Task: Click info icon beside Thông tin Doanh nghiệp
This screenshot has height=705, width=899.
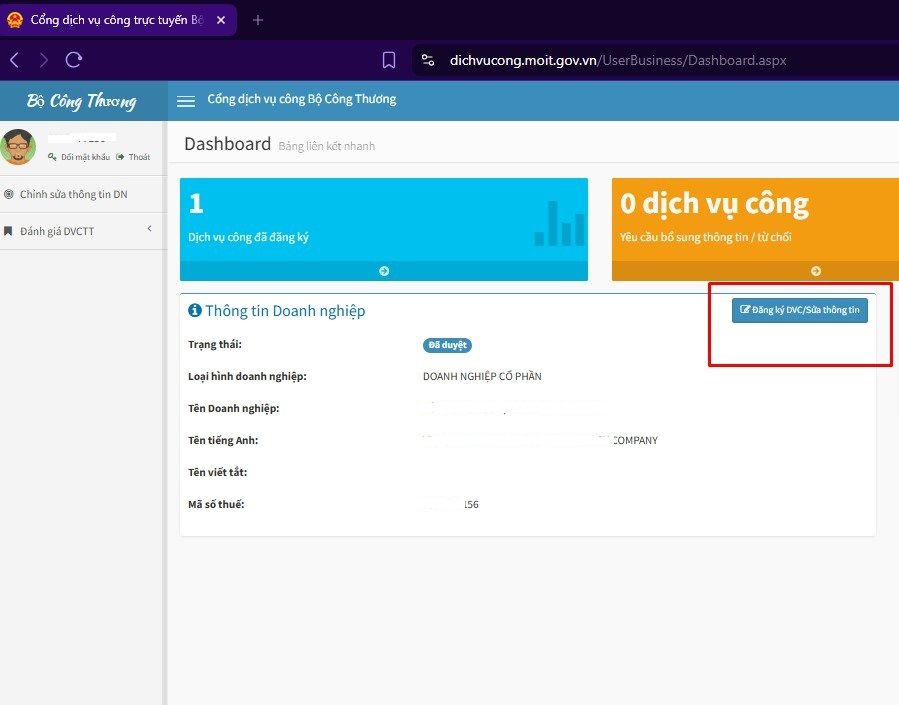Action: [x=195, y=311]
